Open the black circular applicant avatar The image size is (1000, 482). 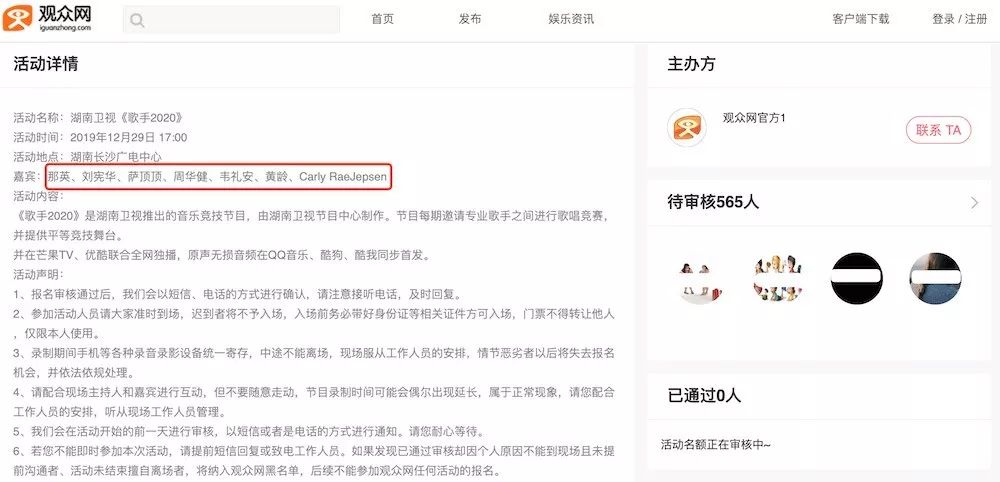(857, 279)
